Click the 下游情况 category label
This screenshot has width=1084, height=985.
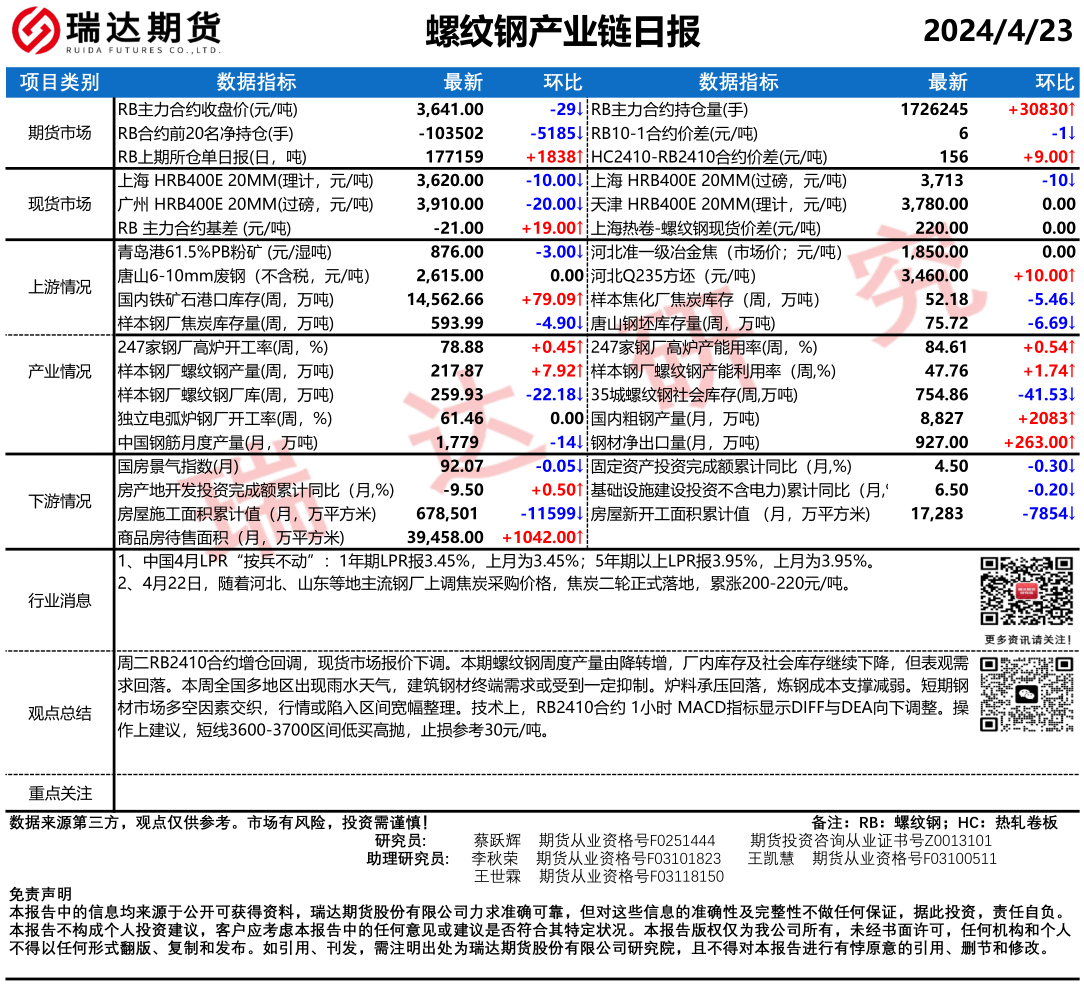60,500
